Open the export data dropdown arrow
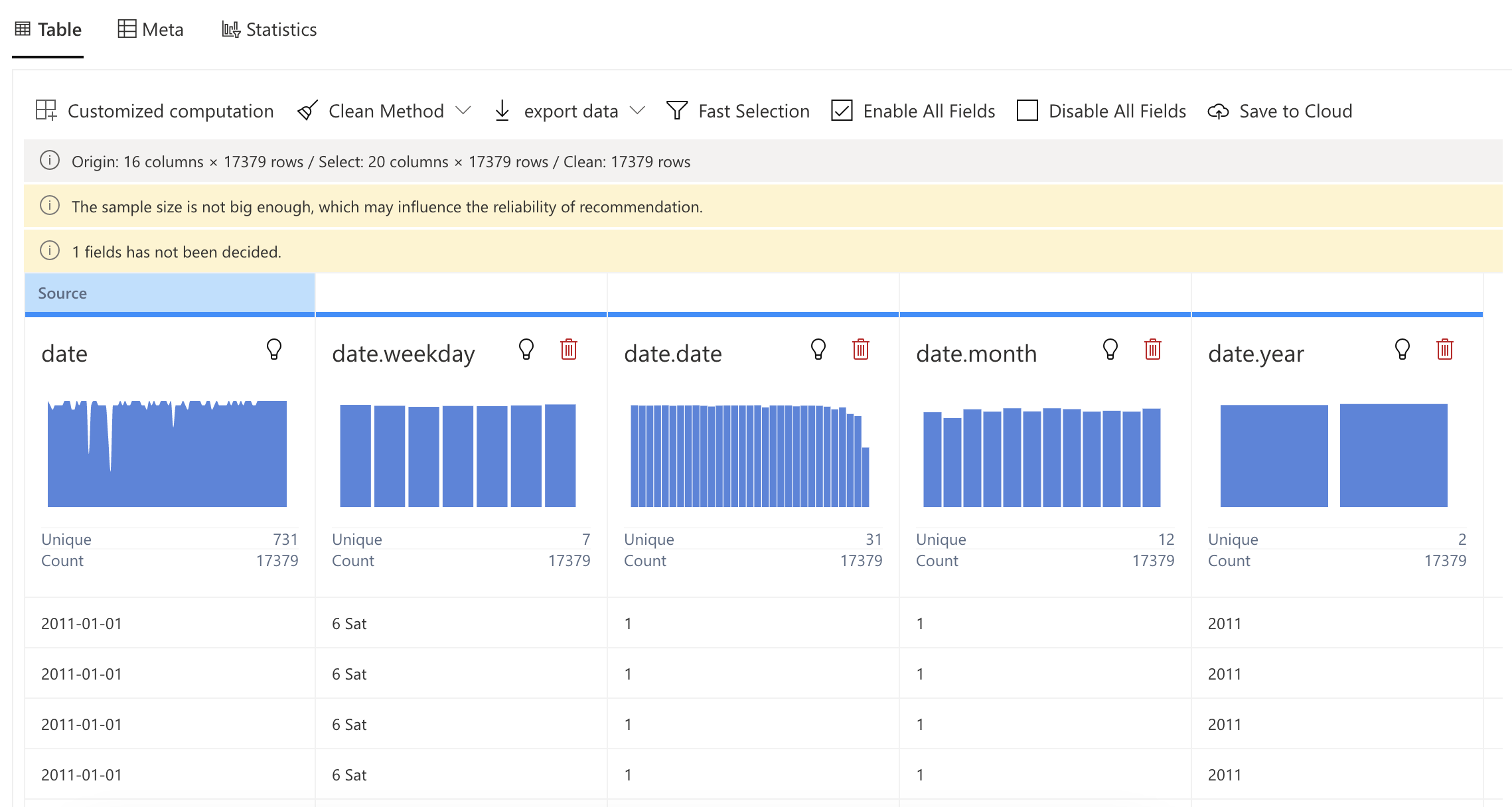Viewport: 1512px width, 807px height. pyautogui.click(x=637, y=111)
